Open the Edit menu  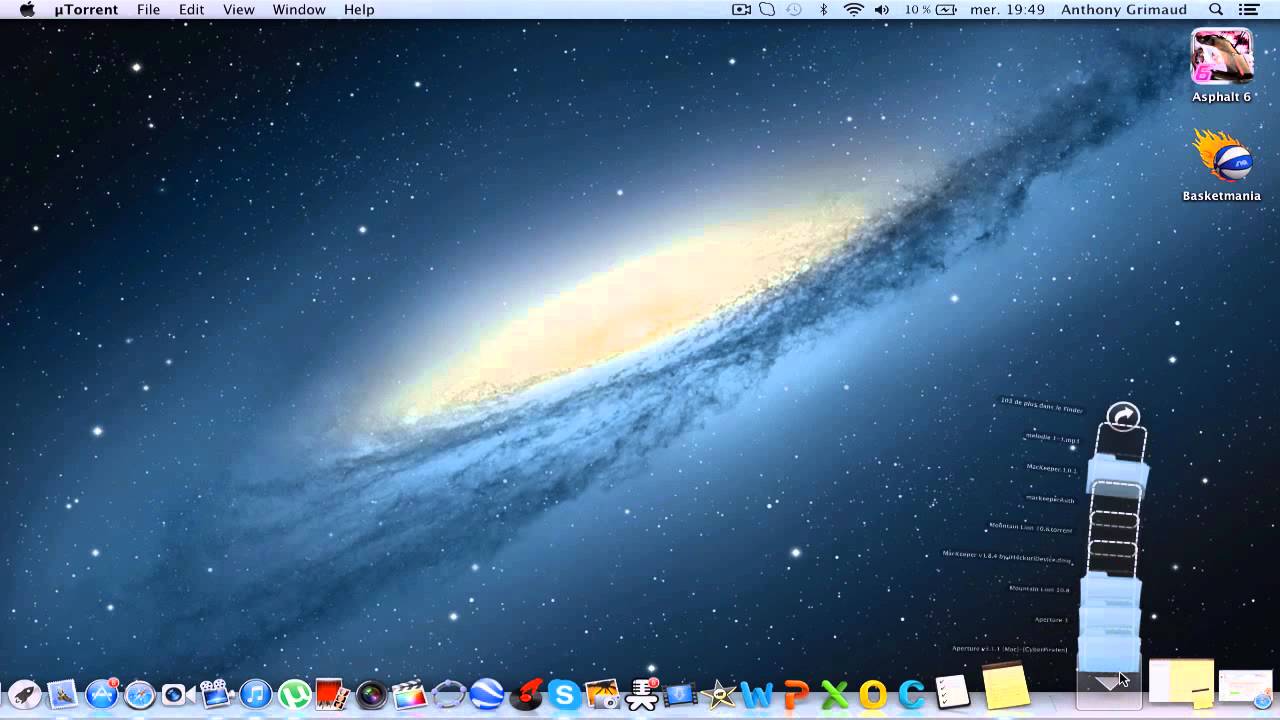[x=191, y=9]
